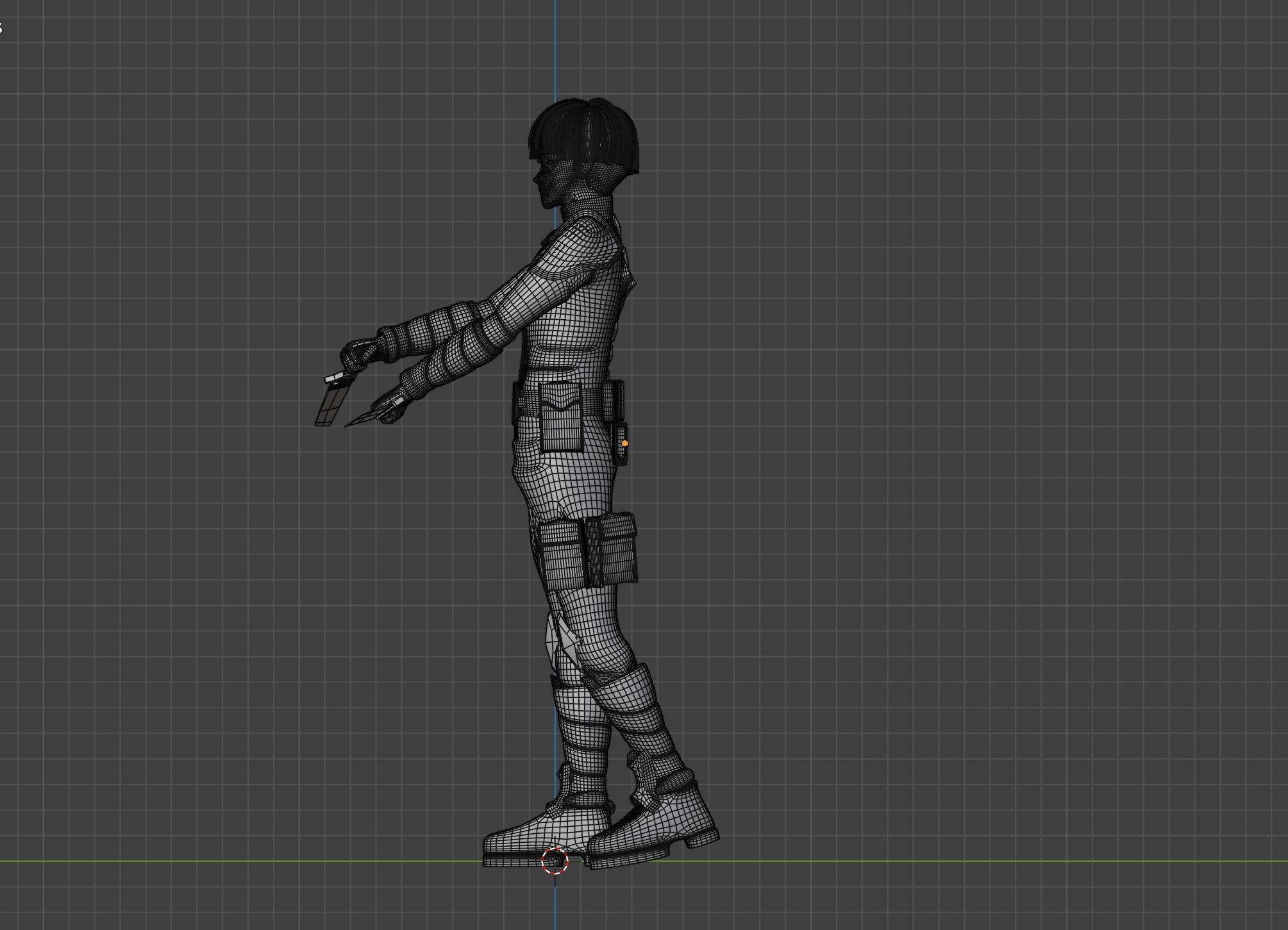Select the front thigh holster pouch

pyautogui.click(x=560, y=554)
